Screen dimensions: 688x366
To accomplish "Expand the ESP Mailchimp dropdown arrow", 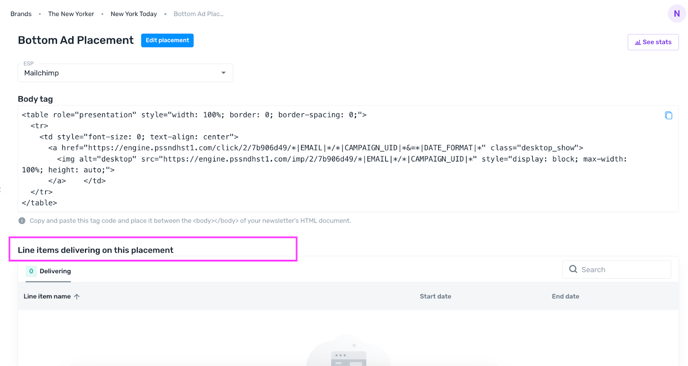I will [x=223, y=73].
